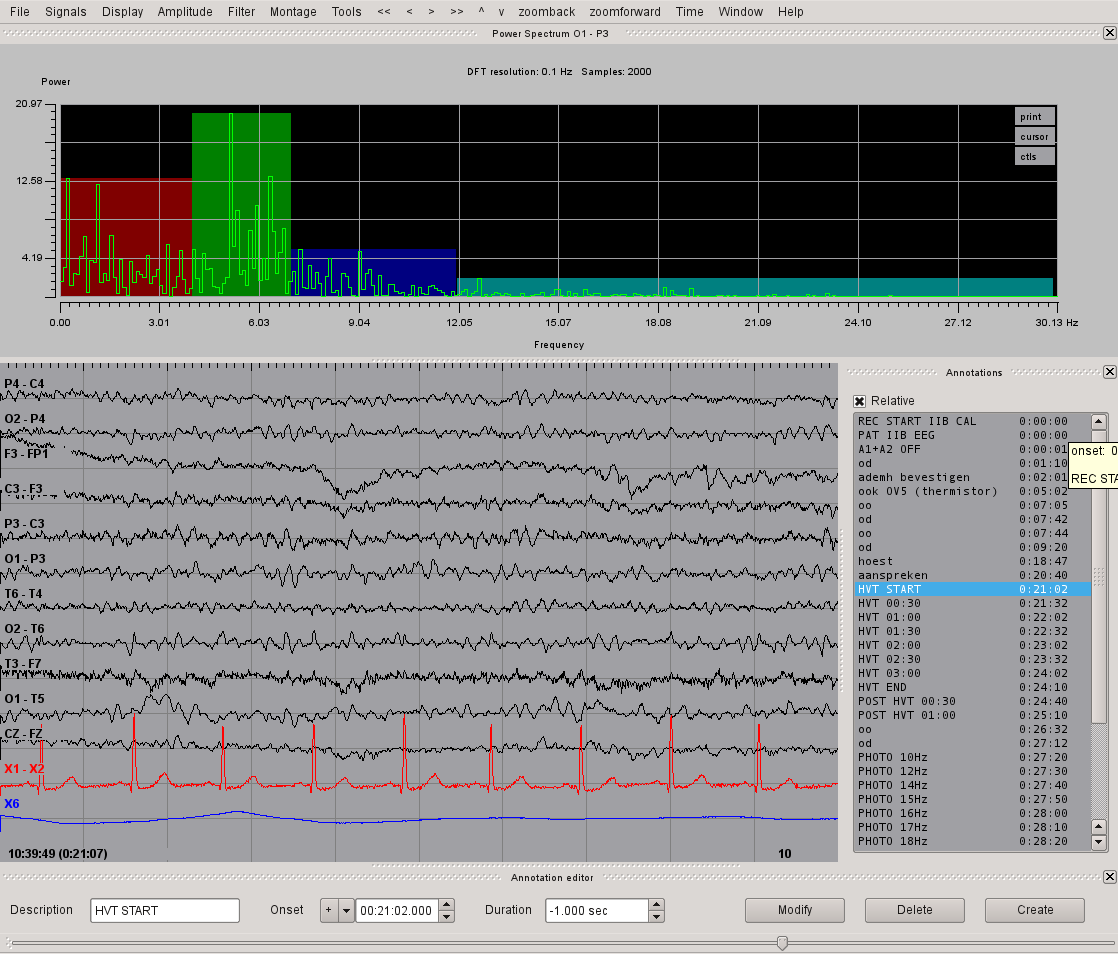Close the Annotation editor dock
The width and height of the screenshot is (1118, 954).
click(x=1109, y=877)
